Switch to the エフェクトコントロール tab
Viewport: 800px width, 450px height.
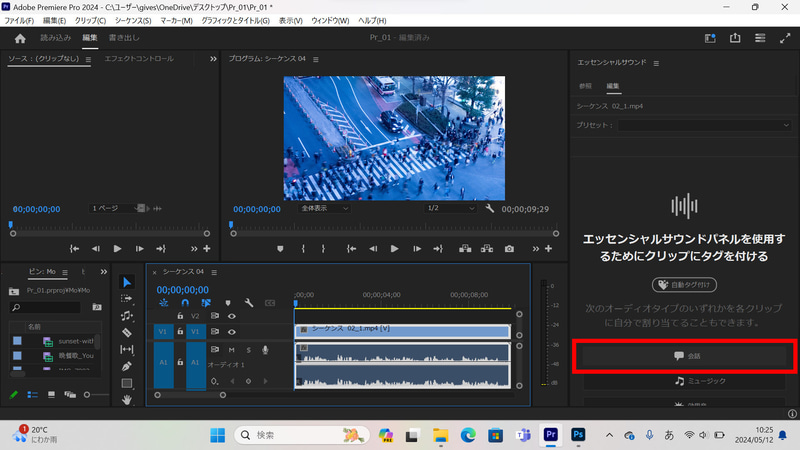click(139, 59)
